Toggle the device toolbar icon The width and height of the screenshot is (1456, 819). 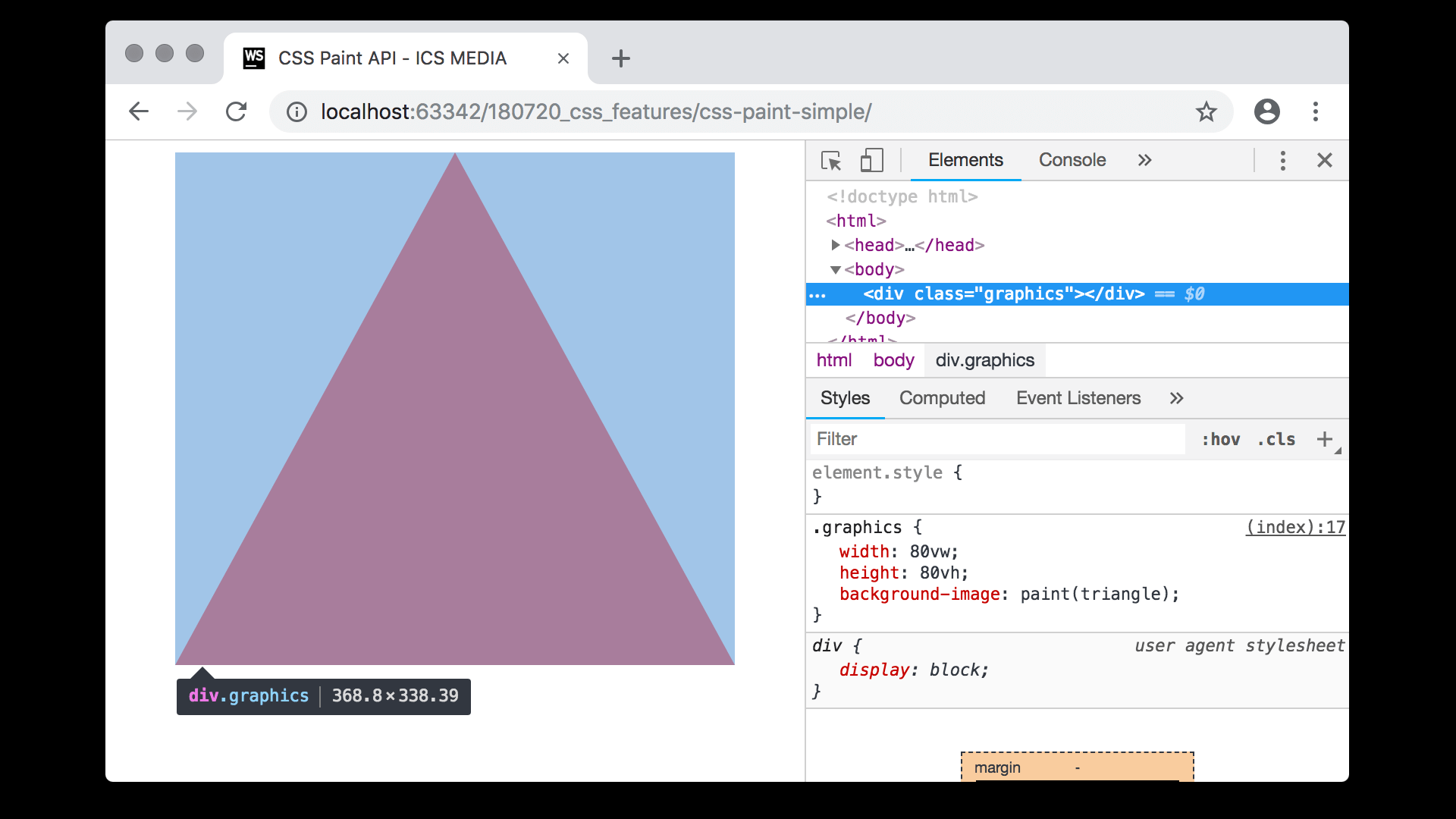click(x=871, y=161)
